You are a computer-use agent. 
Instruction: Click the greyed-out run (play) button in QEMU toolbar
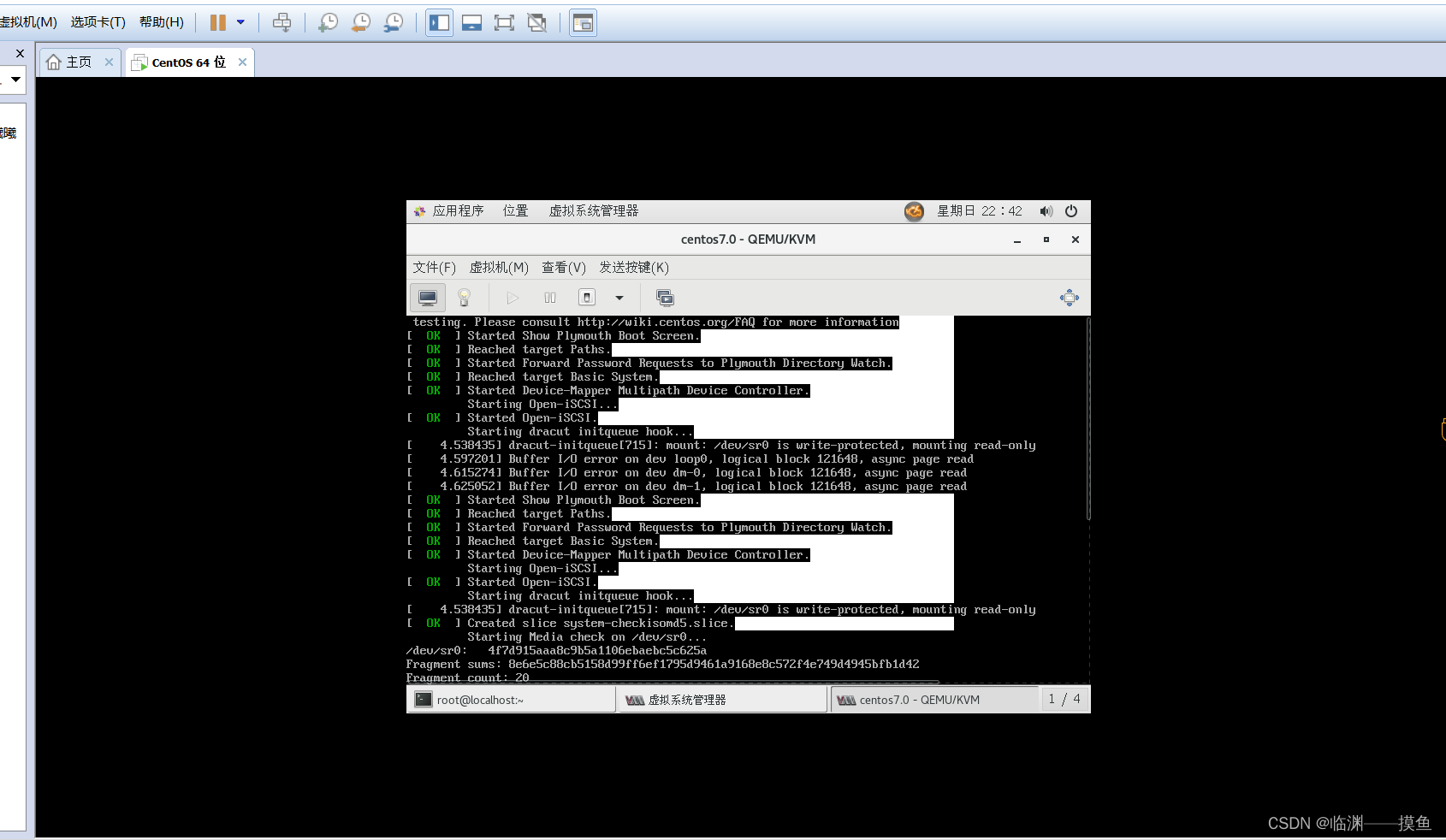pyautogui.click(x=513, y=298)
